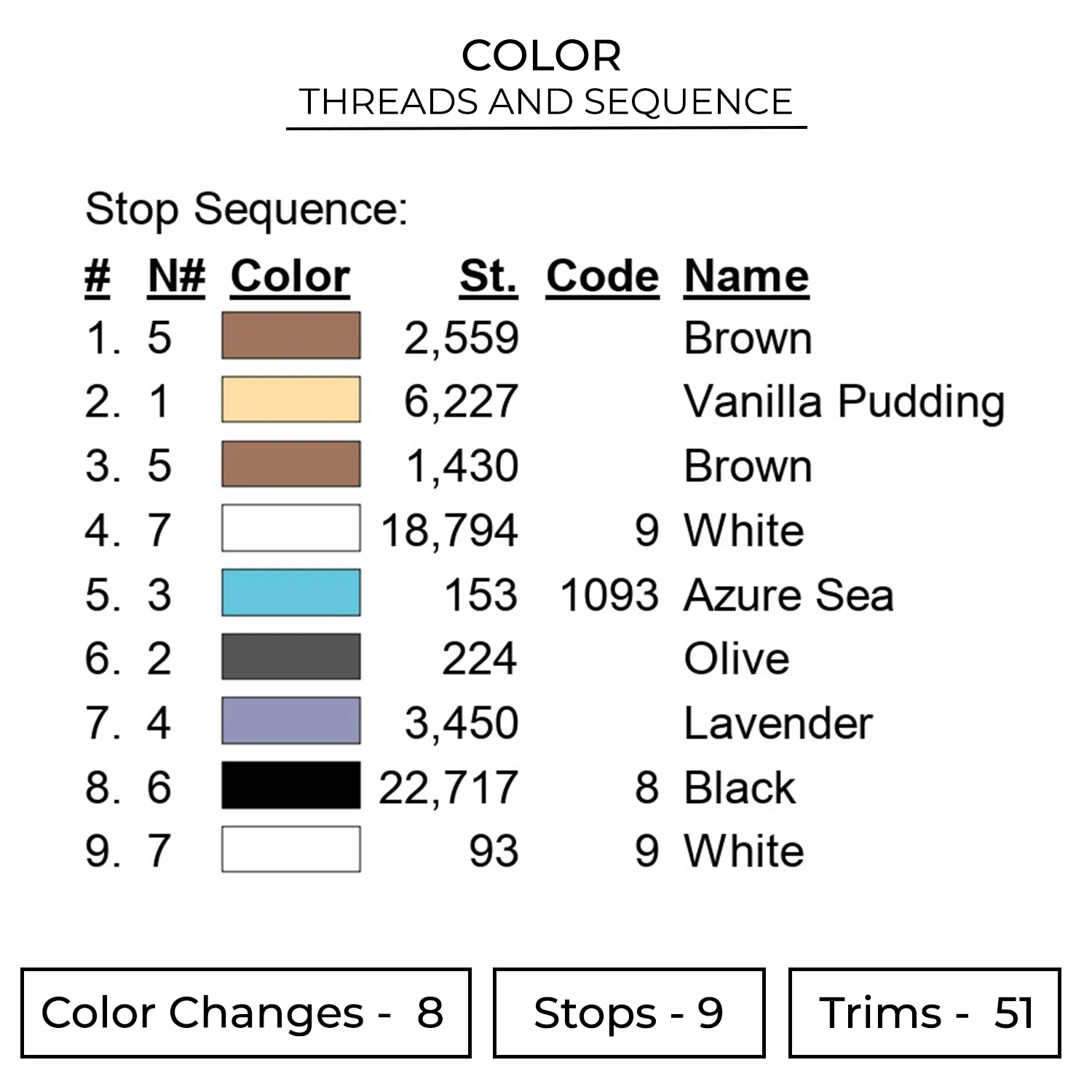The image size is (1092, 1092).
Task: Click the Lavender color swatch
Action: [290, 721]
